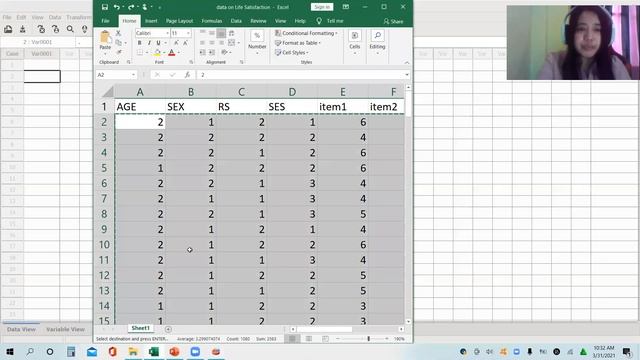This screenshot has width=640, height=360.
Task: Add a new sheet with plus button
Action: pyautogui.click(x=168, y=329)
